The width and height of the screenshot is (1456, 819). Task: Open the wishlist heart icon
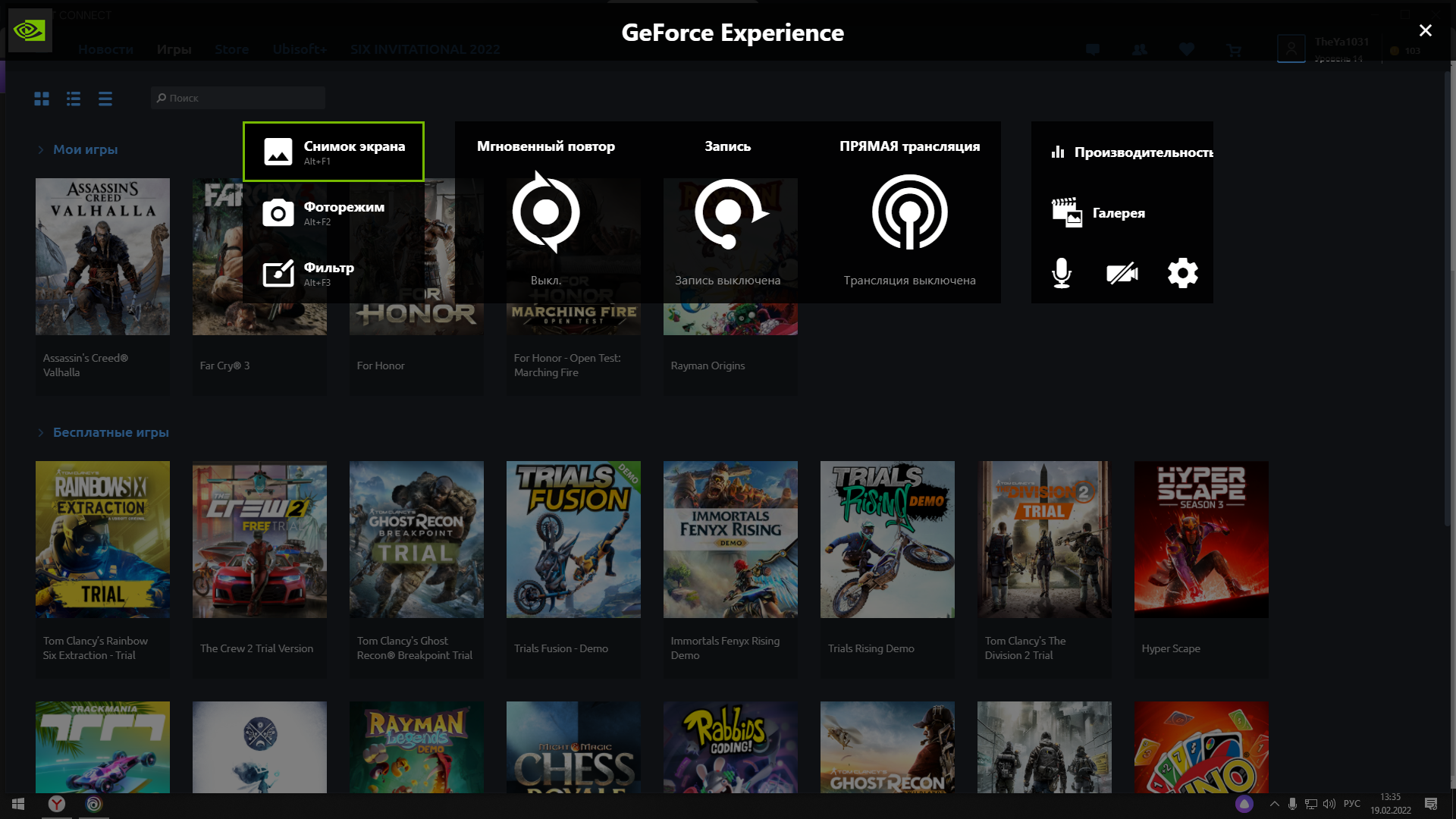tap(1187, 50)
